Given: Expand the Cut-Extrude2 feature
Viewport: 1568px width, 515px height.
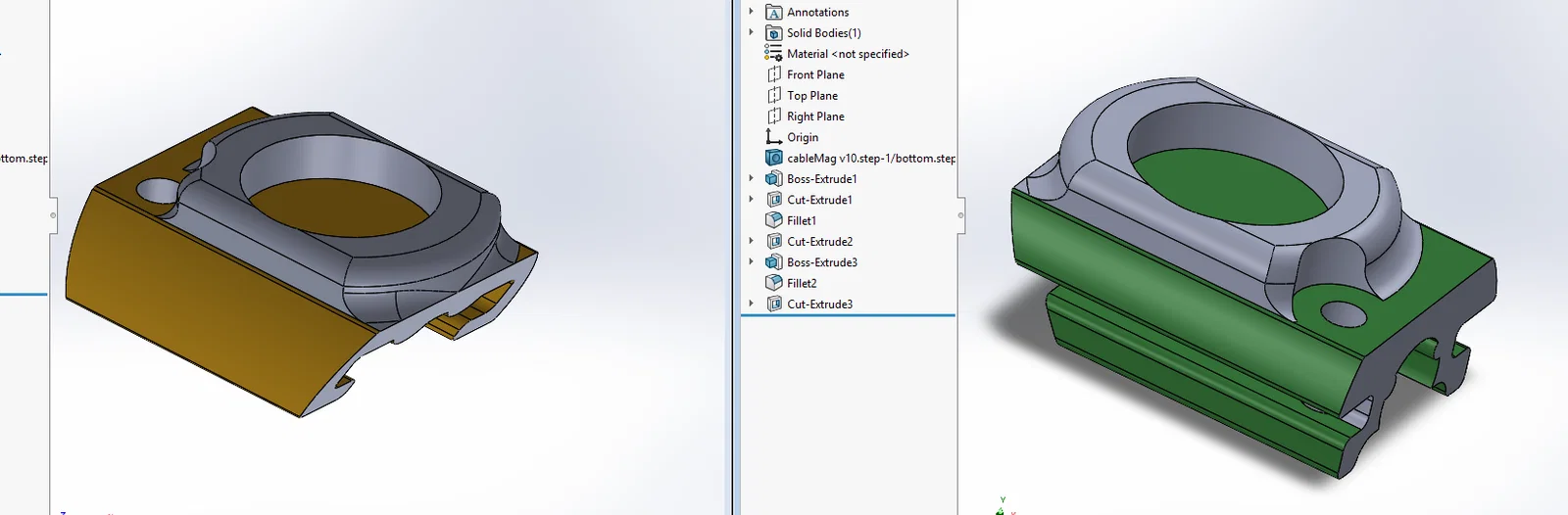Looking at the screenshot, I should pos(752,241).
